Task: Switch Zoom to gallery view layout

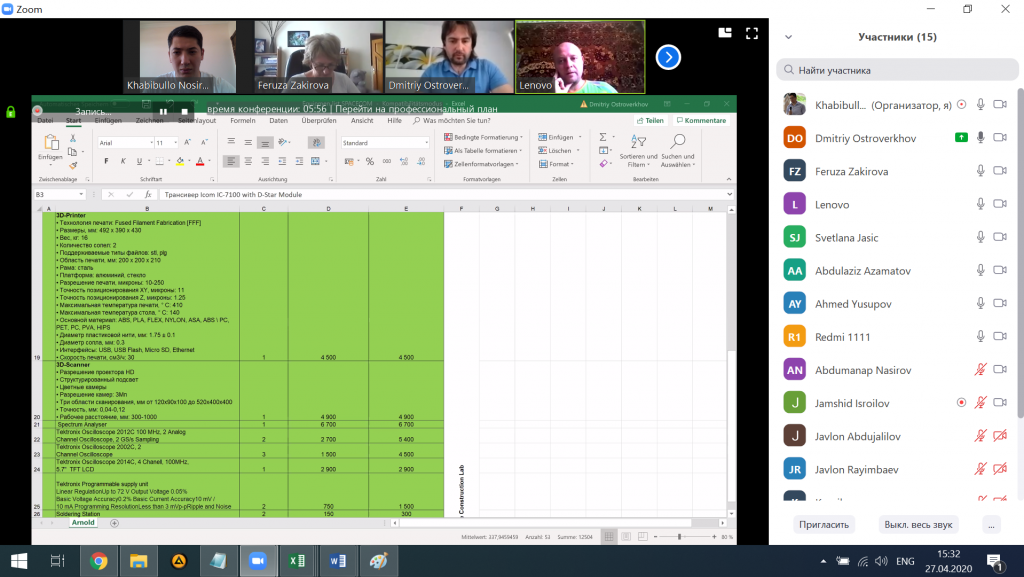Action: pos(725,33)
